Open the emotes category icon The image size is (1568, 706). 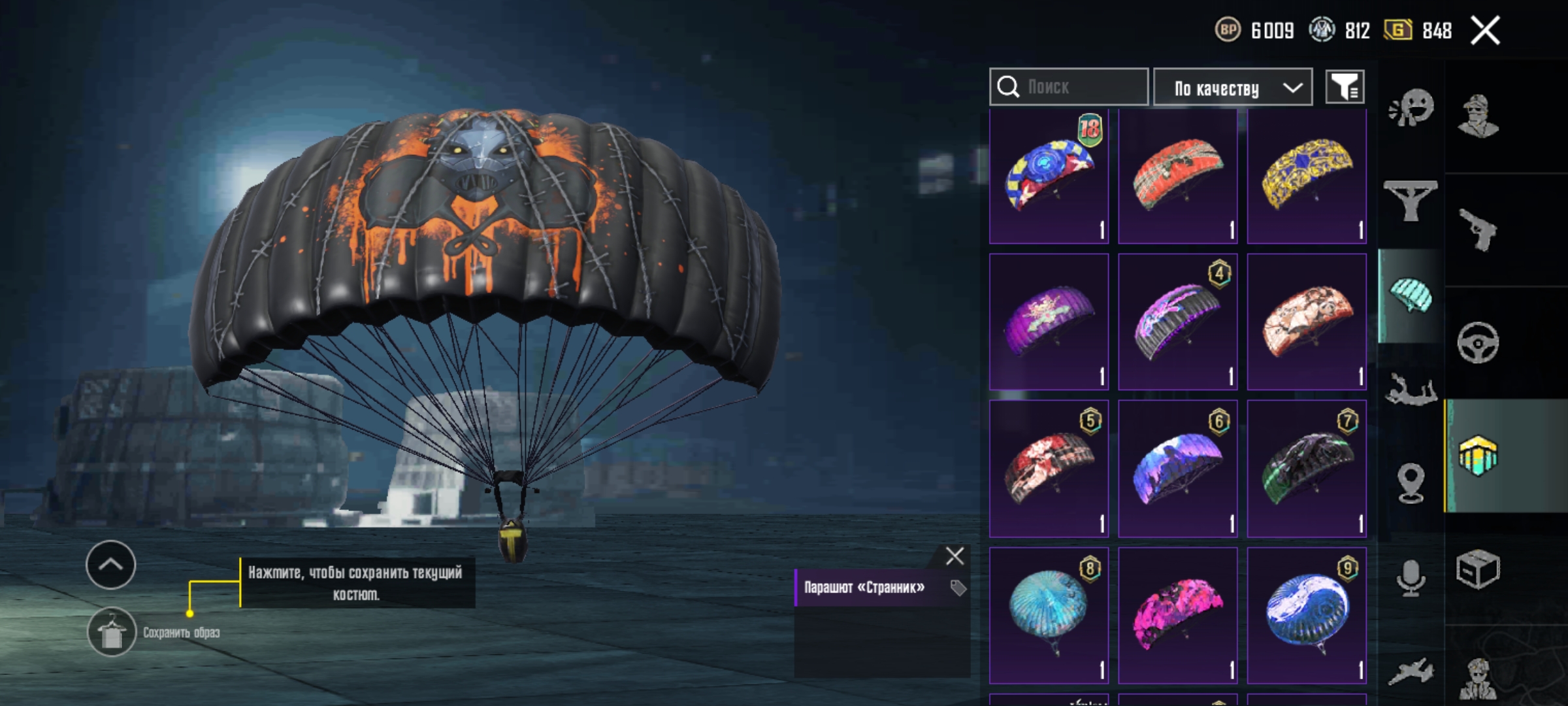[x=1411, y=109]
